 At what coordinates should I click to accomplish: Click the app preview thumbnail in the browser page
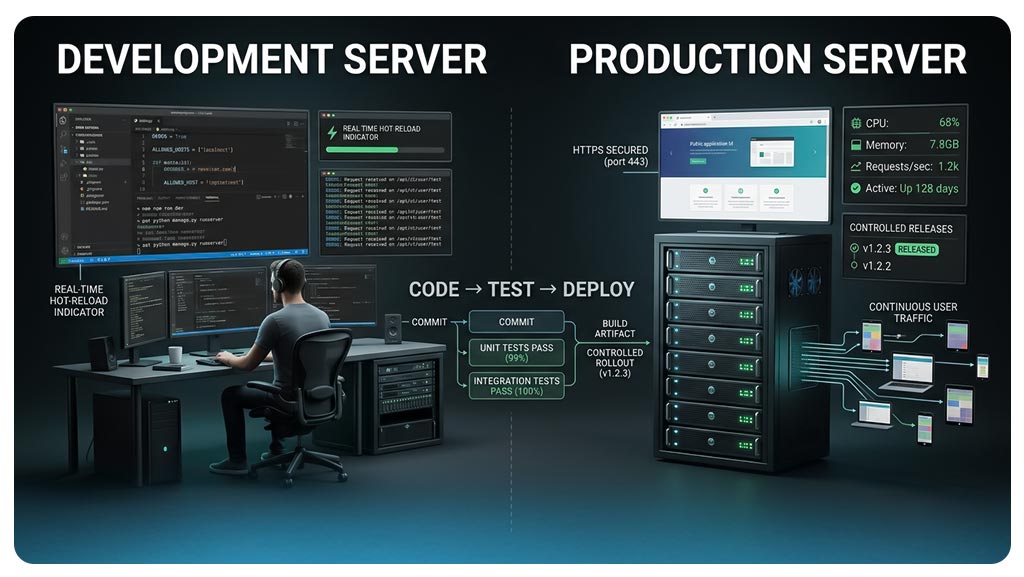coord(772,151)
